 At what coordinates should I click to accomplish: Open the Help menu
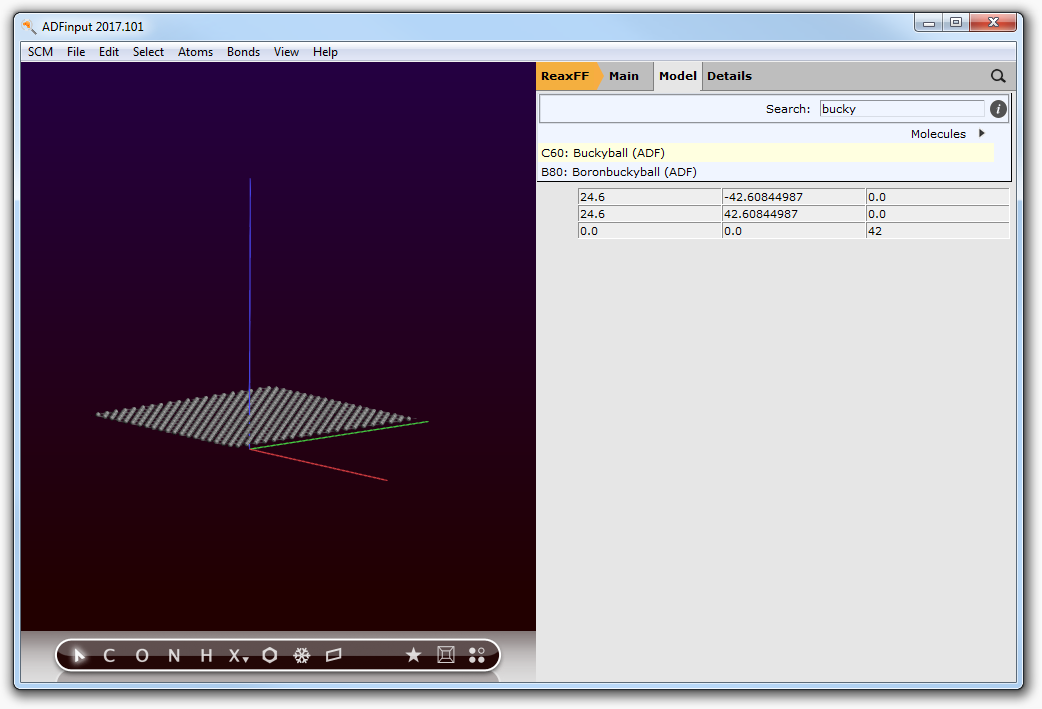[325, 52]
